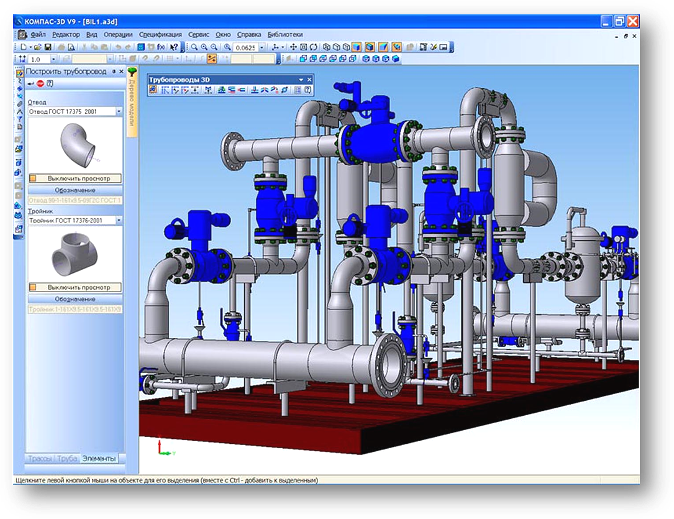Click the create object arrow in pipeline panel
674x519 pixels.
click(x=31, y=84)
